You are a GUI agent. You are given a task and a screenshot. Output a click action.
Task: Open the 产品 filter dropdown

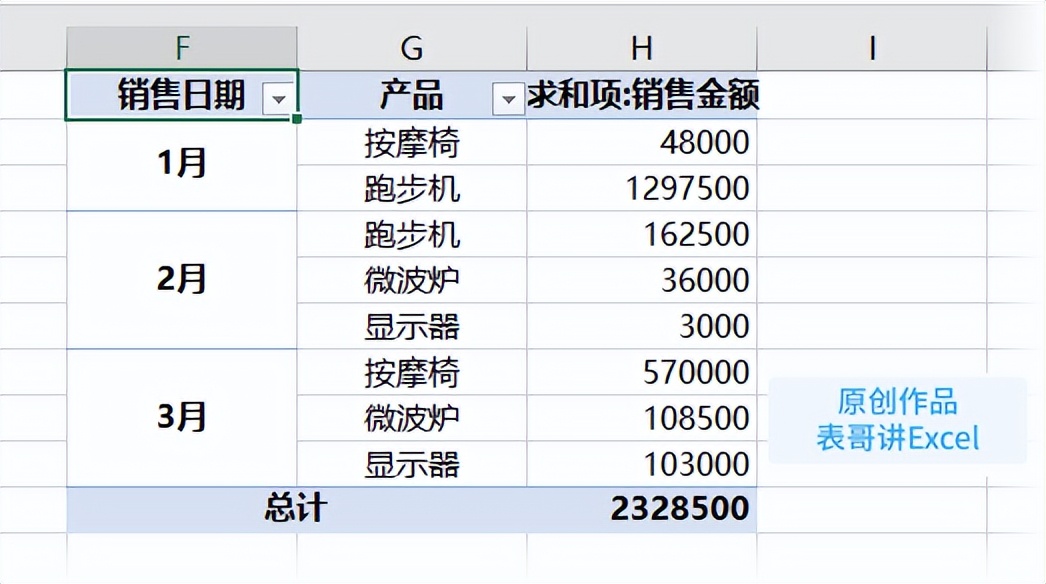coord(508,99)
